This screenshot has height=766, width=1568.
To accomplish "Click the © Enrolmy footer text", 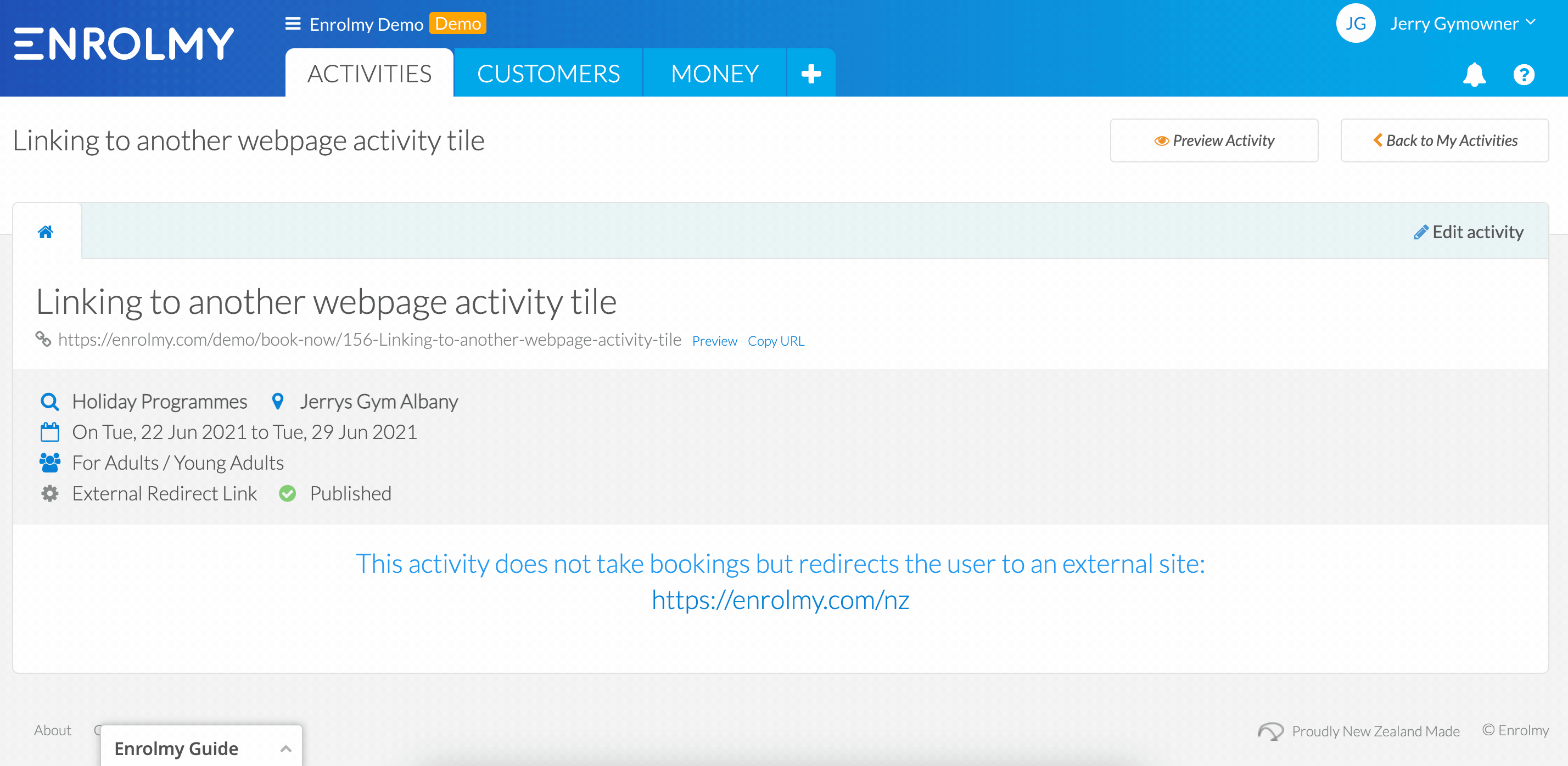I will pos(1515,730).
